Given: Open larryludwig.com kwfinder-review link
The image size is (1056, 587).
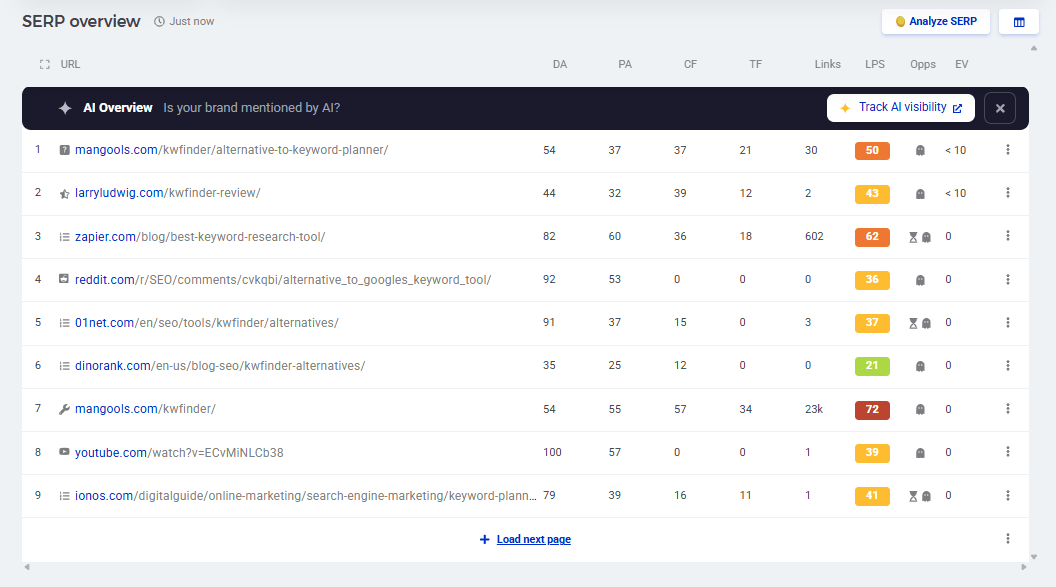Looking at the screenshot, I should click(x=168, y=193).
